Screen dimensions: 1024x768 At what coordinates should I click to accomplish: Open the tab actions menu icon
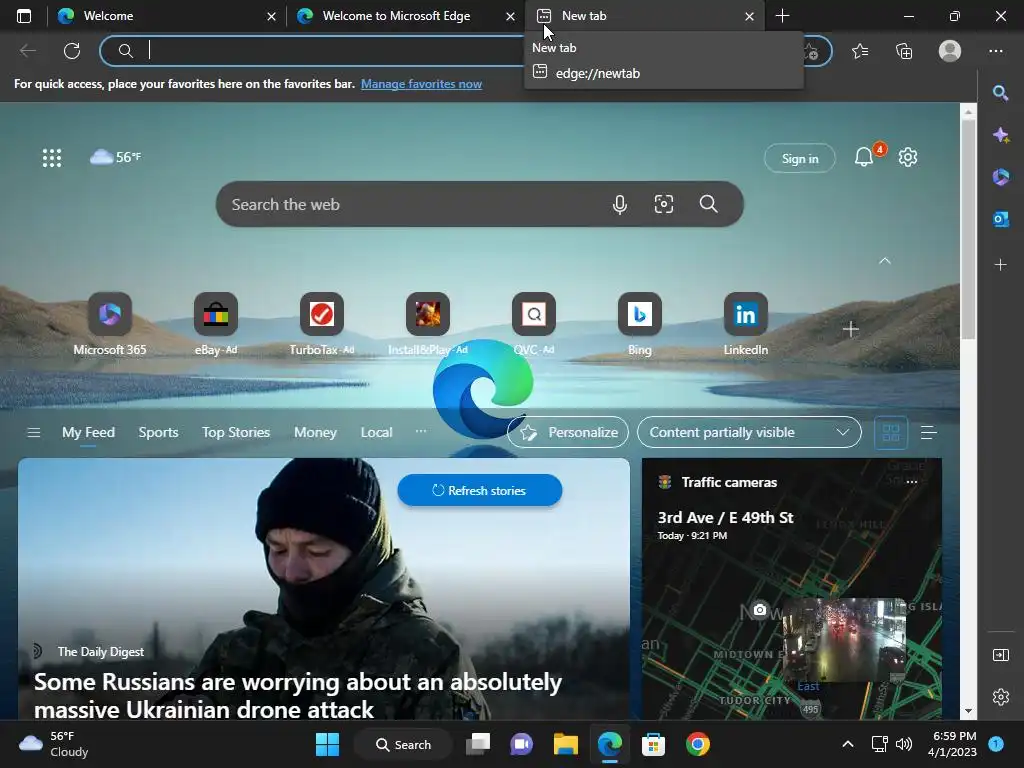24,16
